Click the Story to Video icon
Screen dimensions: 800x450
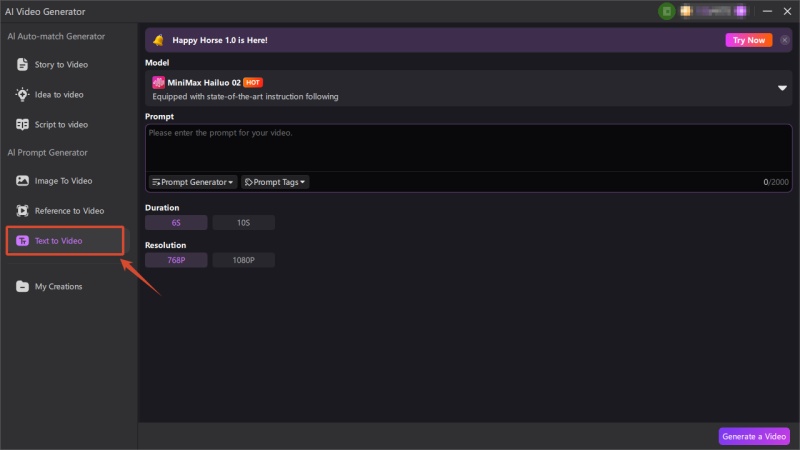click(22, 64)
